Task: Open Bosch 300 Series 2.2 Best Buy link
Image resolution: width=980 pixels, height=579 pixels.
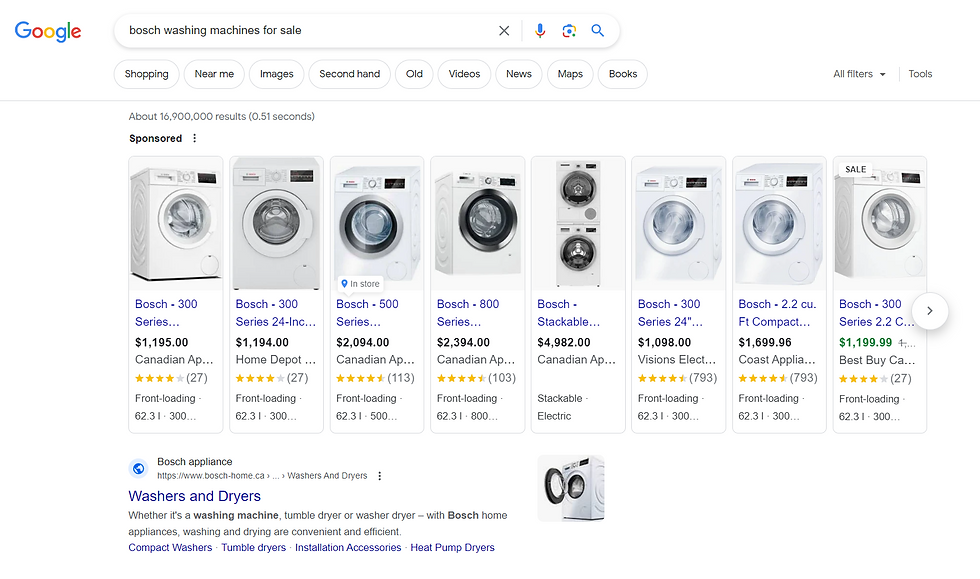Action: pos(876,313)
